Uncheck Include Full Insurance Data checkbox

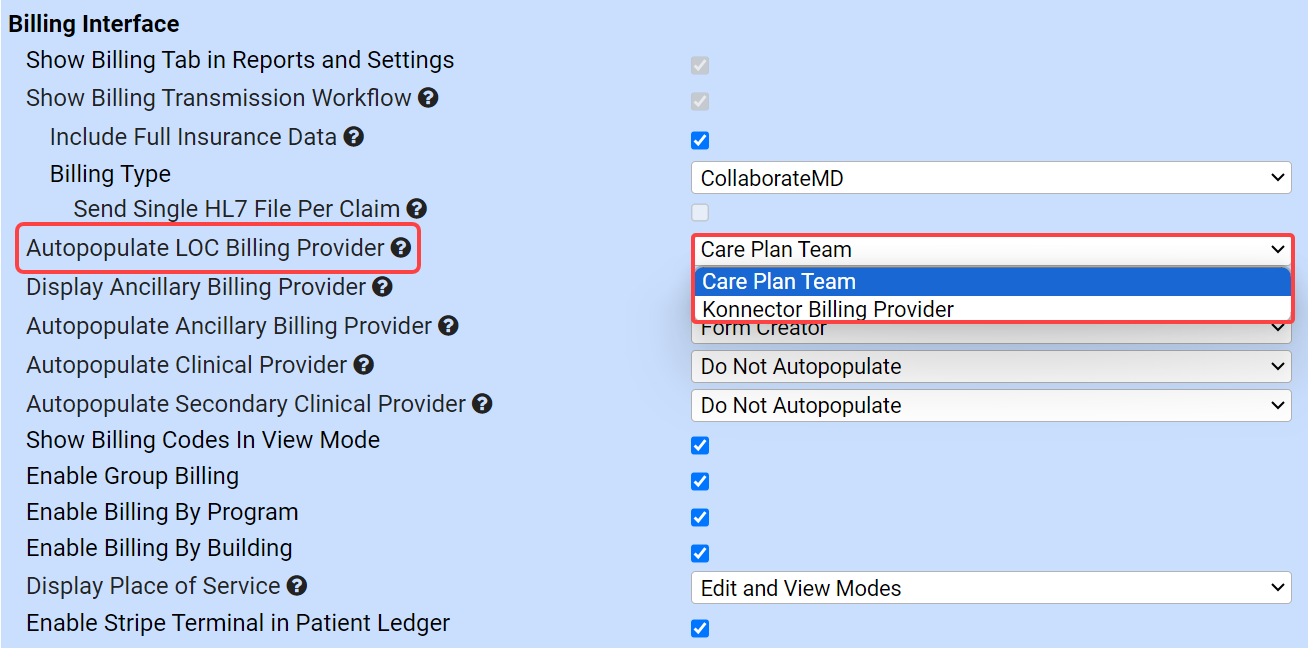point(700,140)
